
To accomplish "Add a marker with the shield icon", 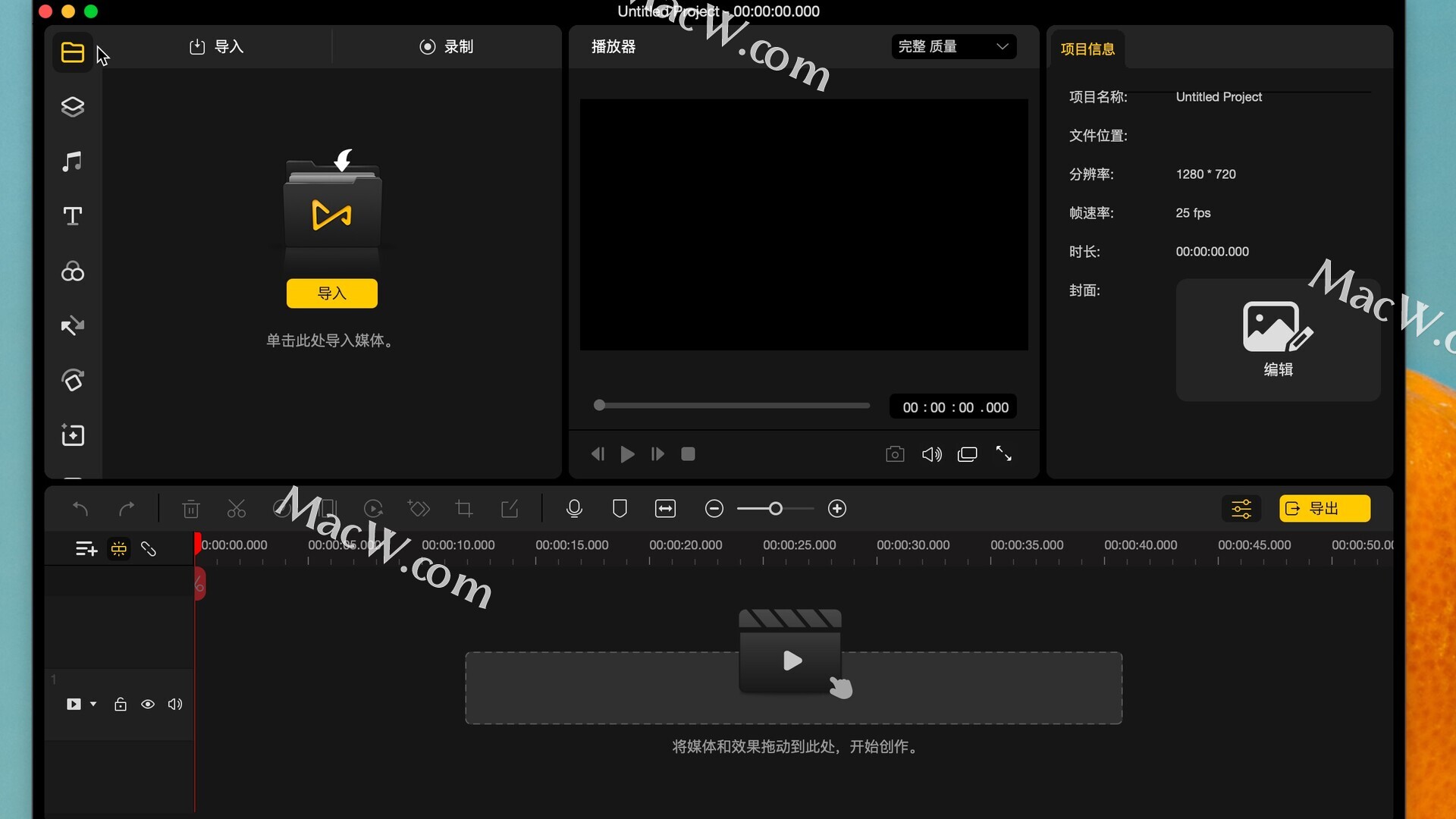I will [620, 509].
